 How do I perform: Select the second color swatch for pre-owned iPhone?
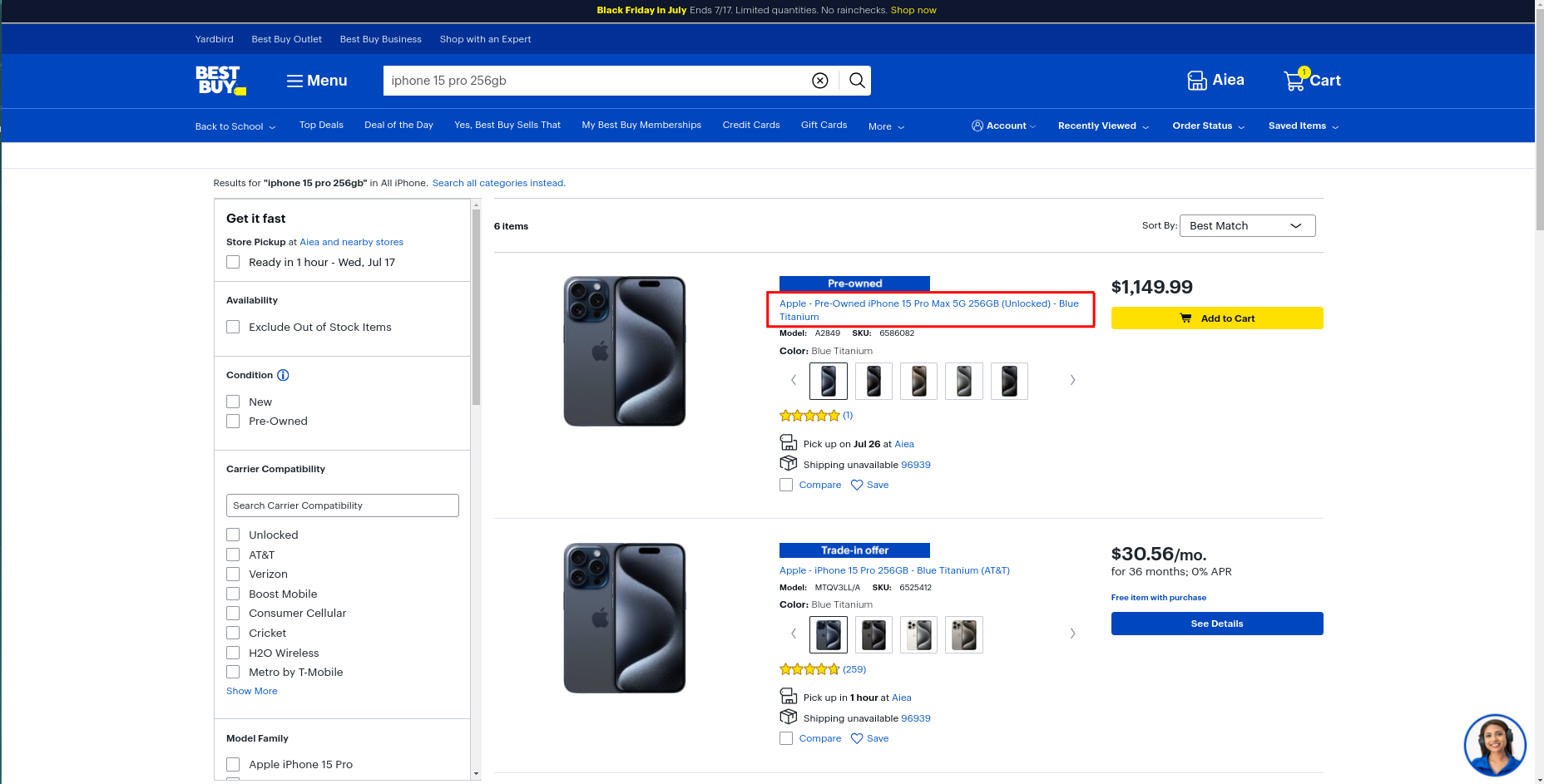pos(873,381)
